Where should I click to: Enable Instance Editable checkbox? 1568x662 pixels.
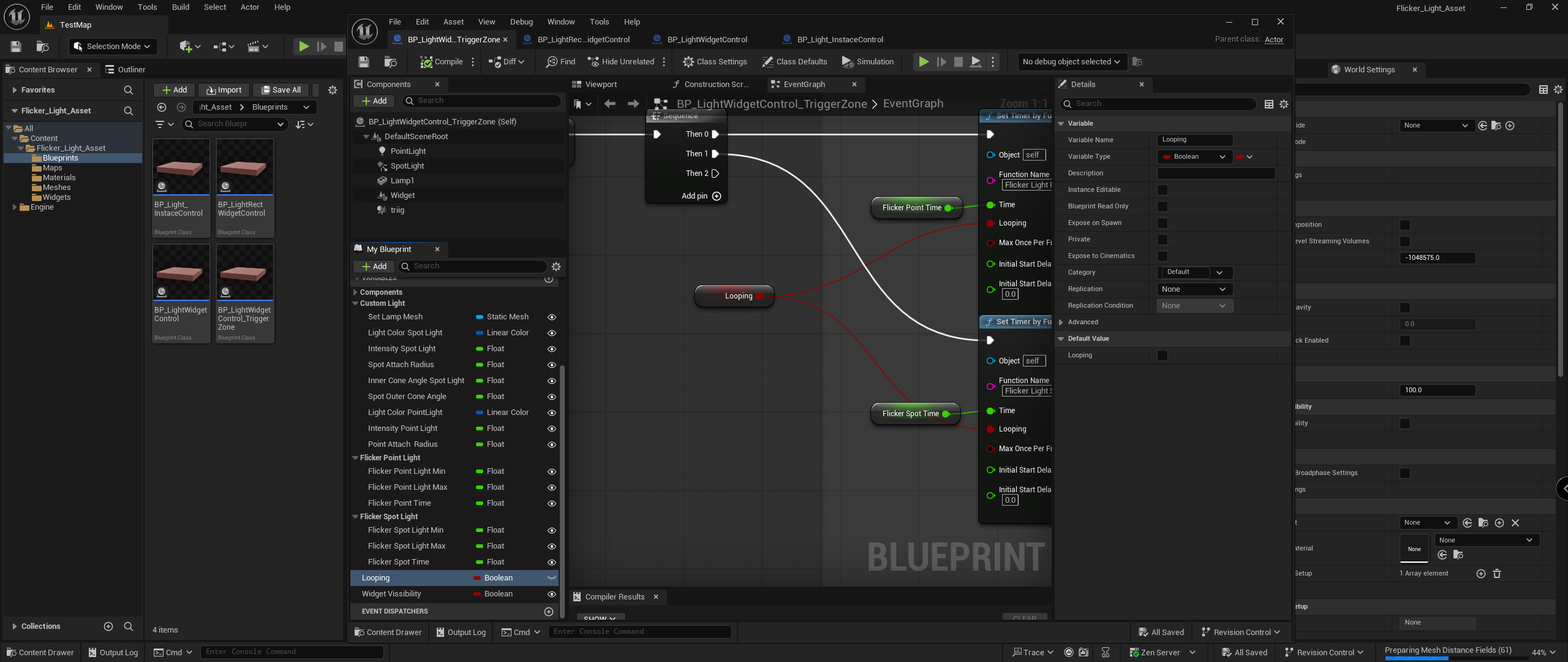coord(1162,190)
